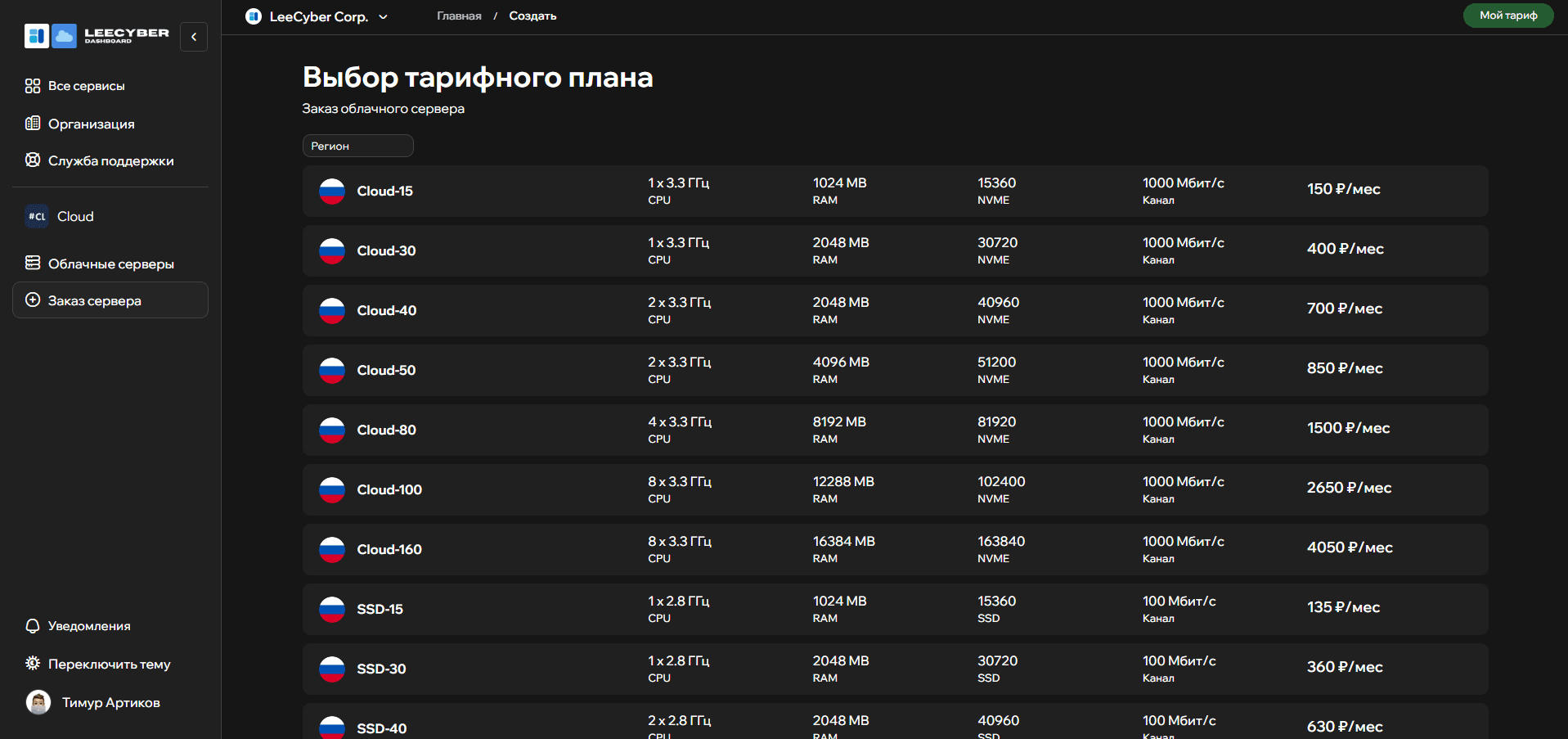Pick the SSD-15 tariff plan row
Image resolution: width=1568 pixels, height=739 pixels.
click(894, 609)
